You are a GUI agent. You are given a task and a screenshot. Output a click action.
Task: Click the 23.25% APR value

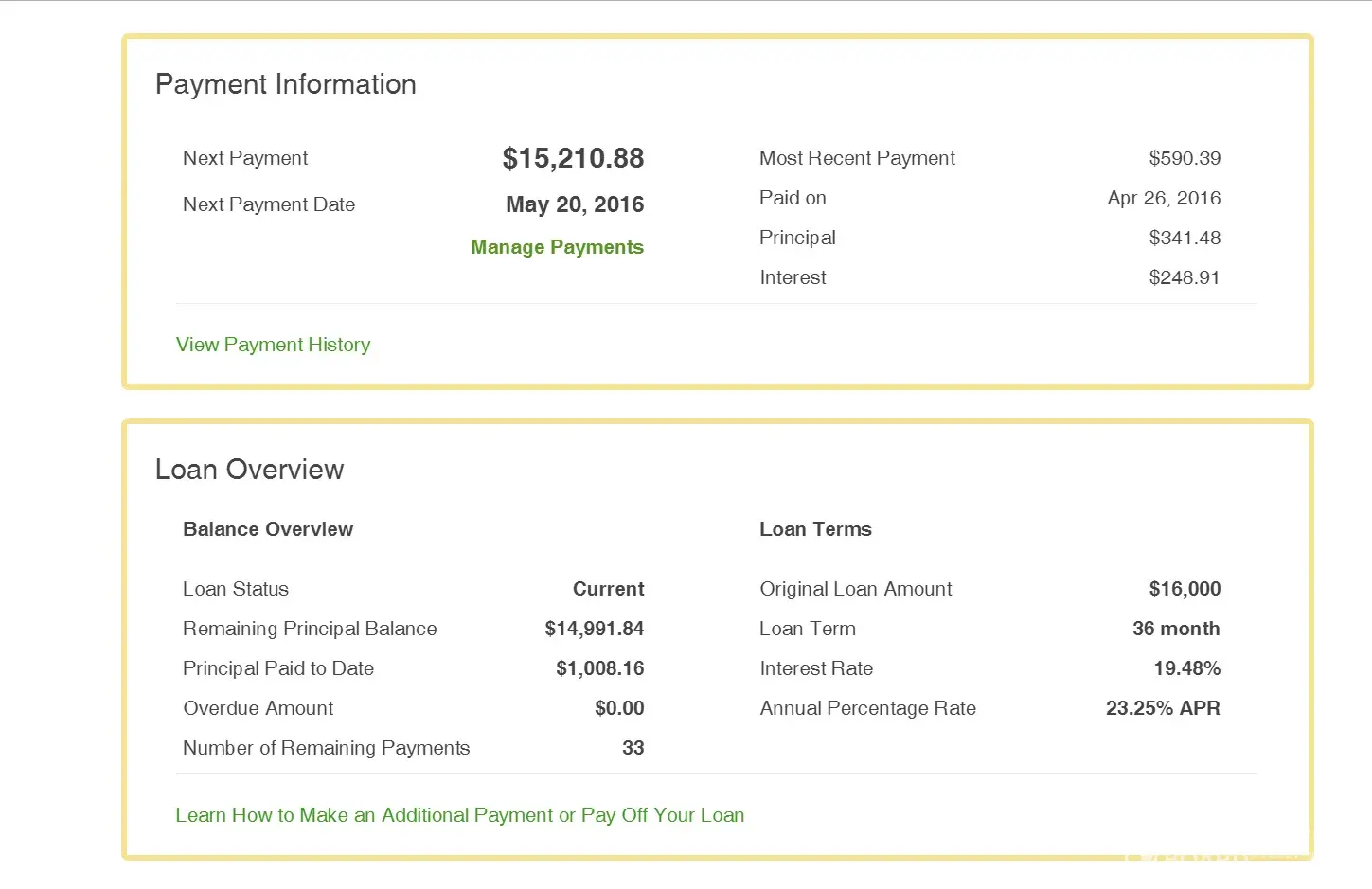(1162, 708)
